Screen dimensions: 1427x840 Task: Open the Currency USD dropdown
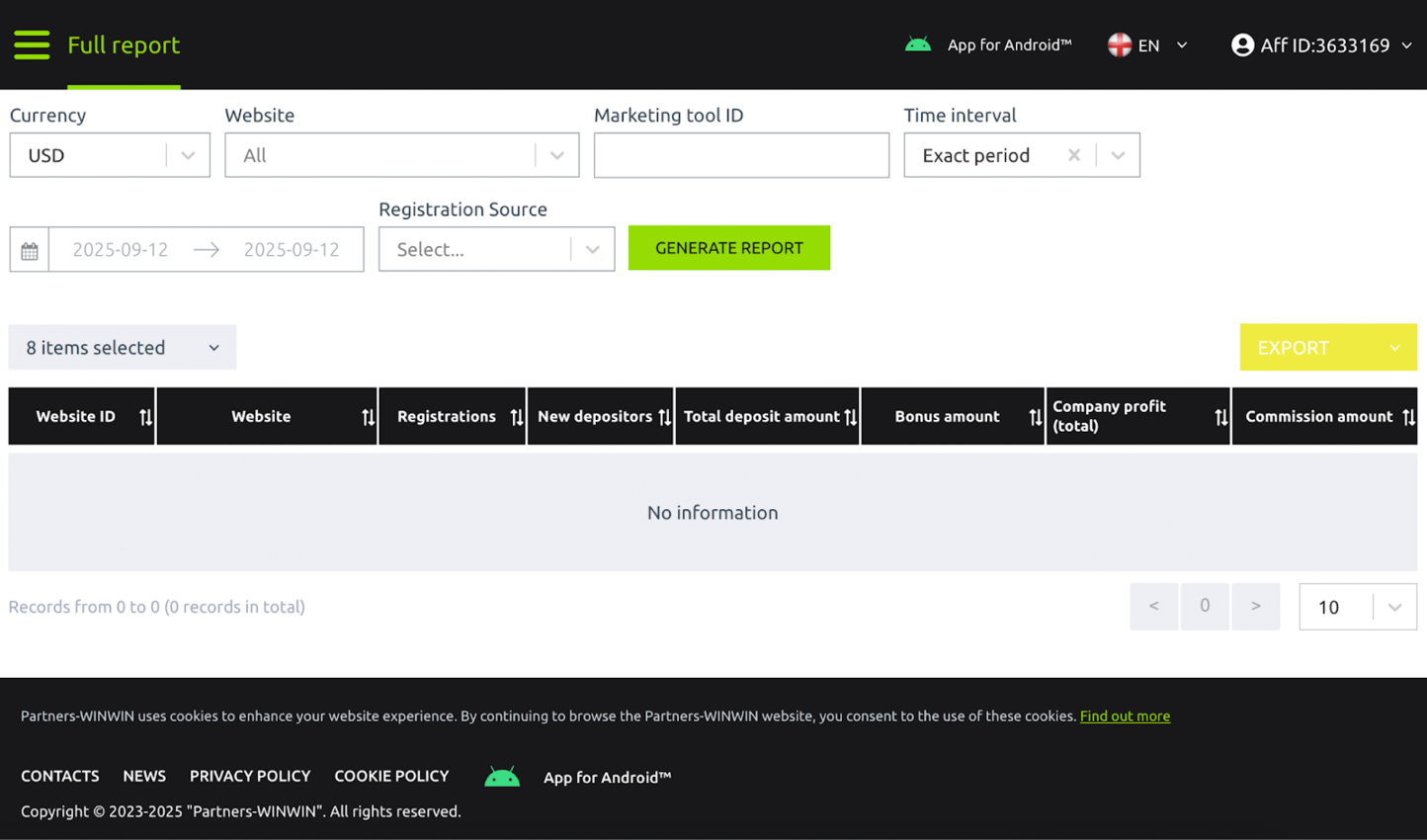pyautogui.click(x=110, y=155)
